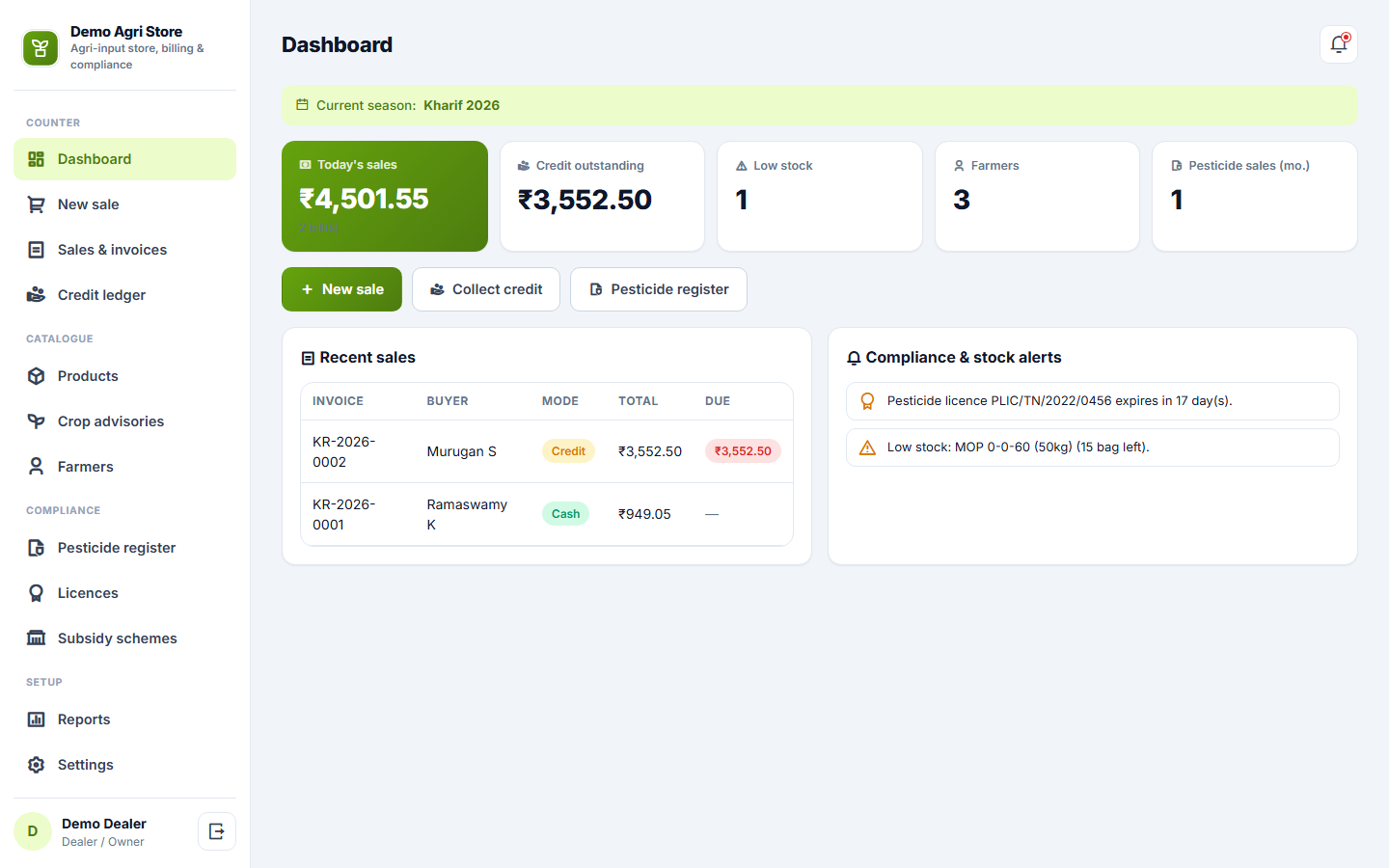Click the Cash mode badge for Ramaswamy K
The width and height of the screenshot is (1389, 868).
pyautogui.click(x=565, y=514)
